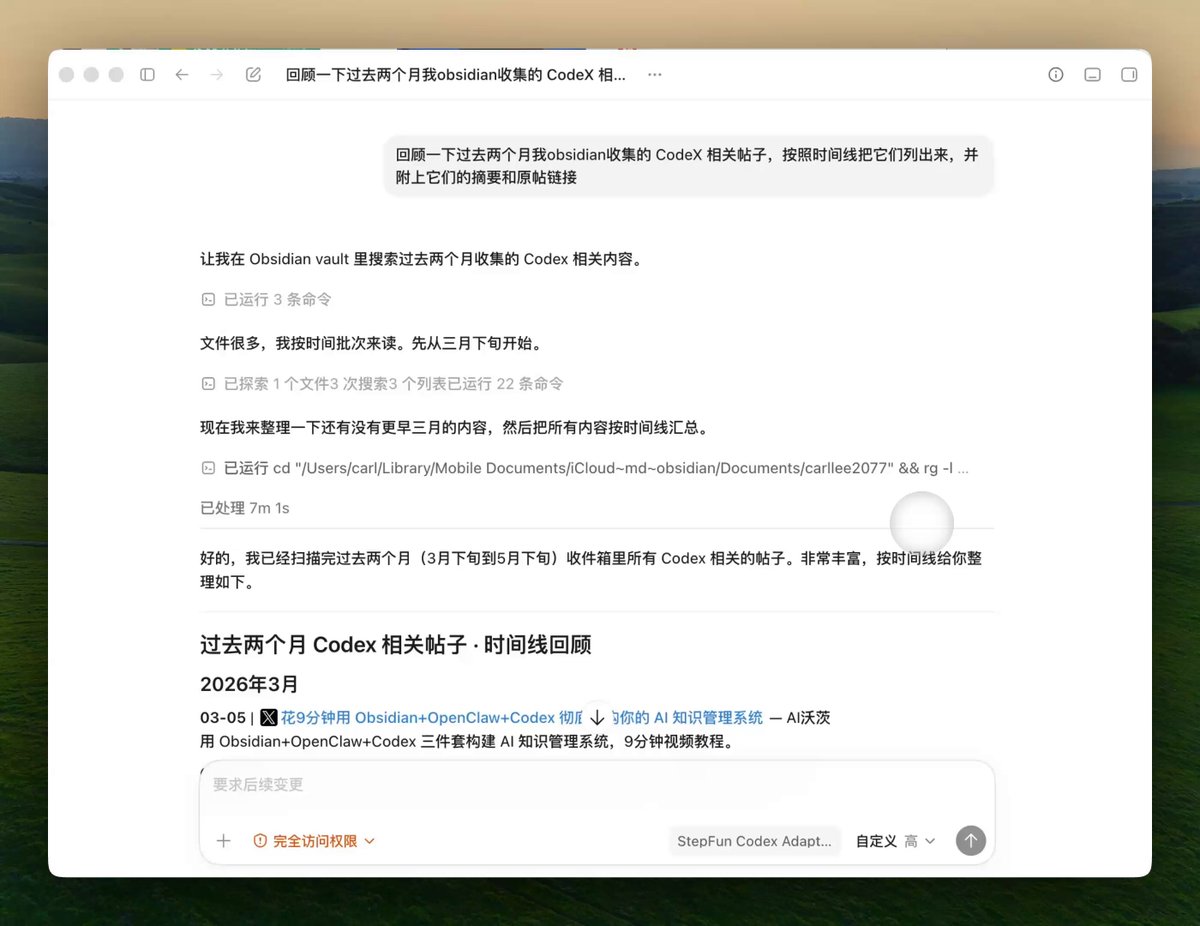Click the line '让我在 Obsidian vault 里搜索'
Screen dimensions: 1200x926
tap(421, 260)
